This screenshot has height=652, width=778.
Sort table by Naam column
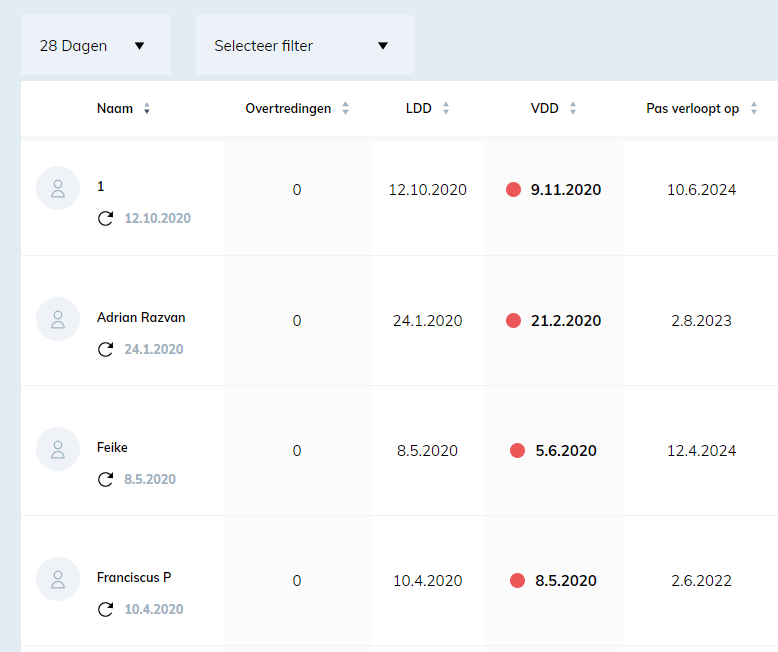pos(123,109)
